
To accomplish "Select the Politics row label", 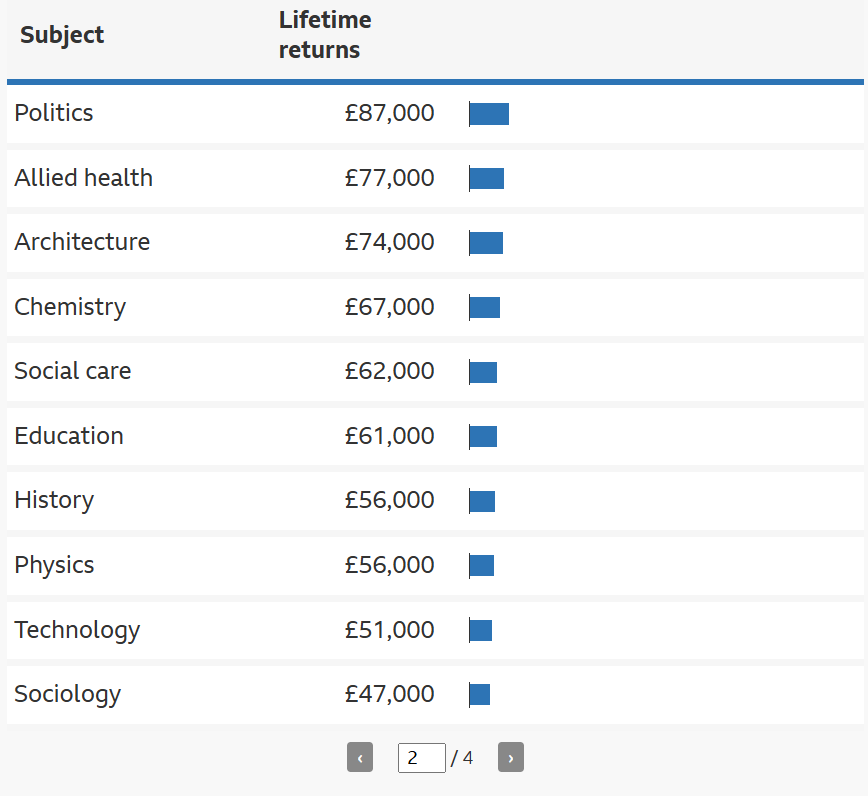I will point(54,113).
